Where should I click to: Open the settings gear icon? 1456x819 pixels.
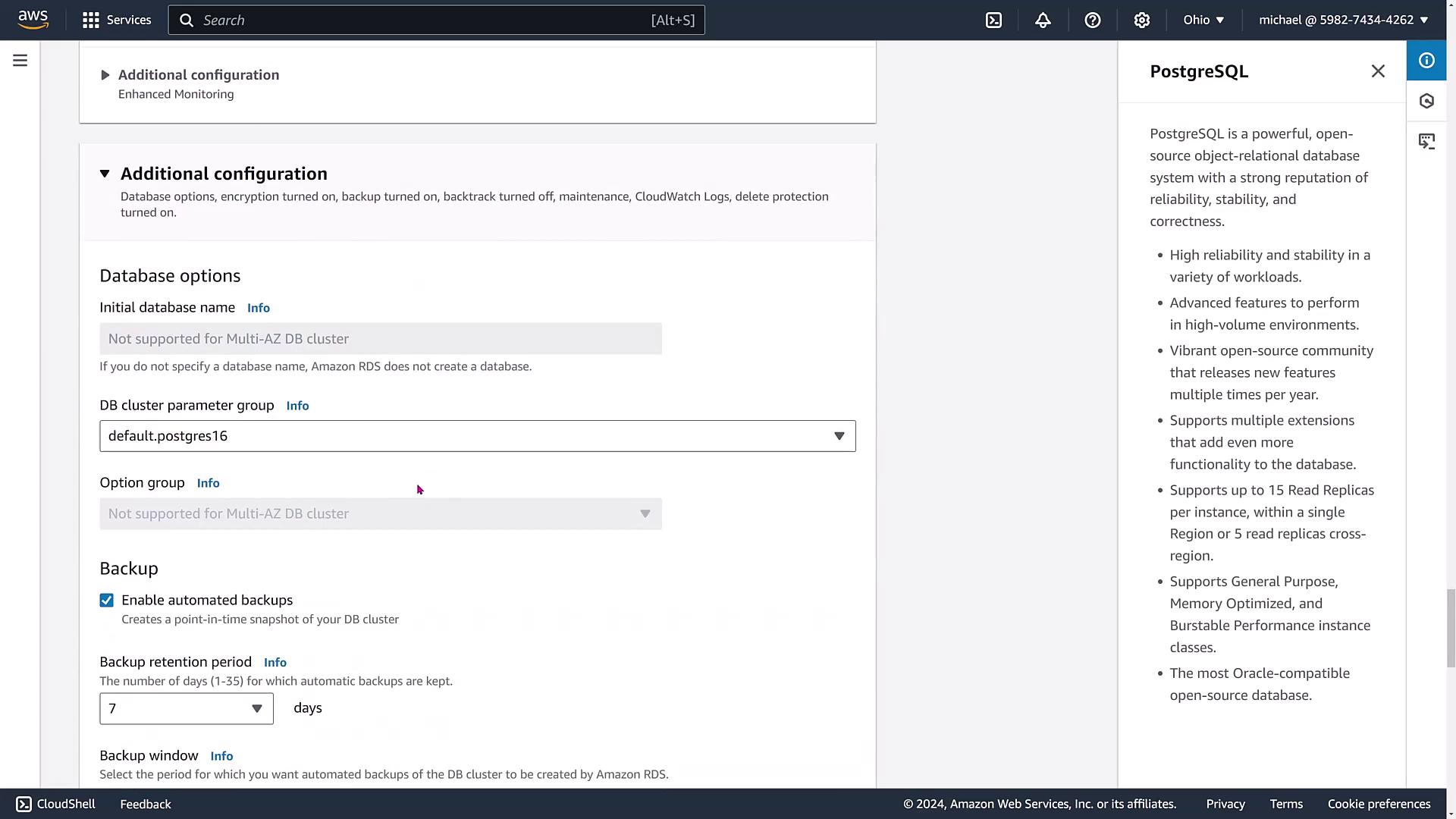pyautogui.click(x=1141, y=20)
